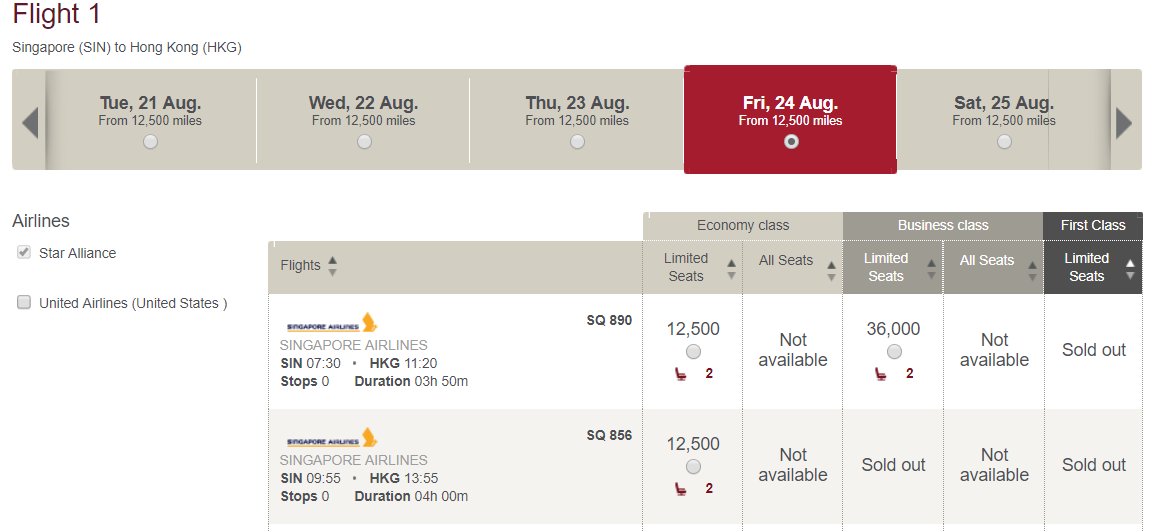1161x531 pixels.
Task: Sort Economy All Seats column
Action: [x=831, y=271]
